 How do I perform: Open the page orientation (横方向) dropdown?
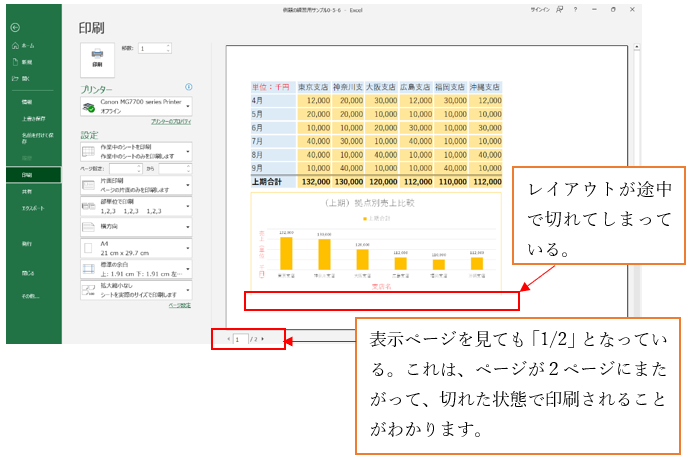pos(137,227)
